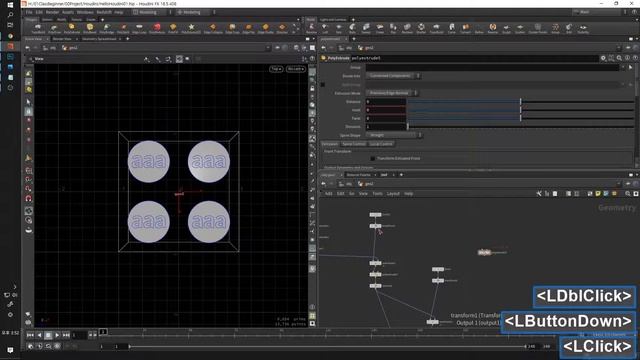
Task: Open the File menu
Action: pos(29,12)
